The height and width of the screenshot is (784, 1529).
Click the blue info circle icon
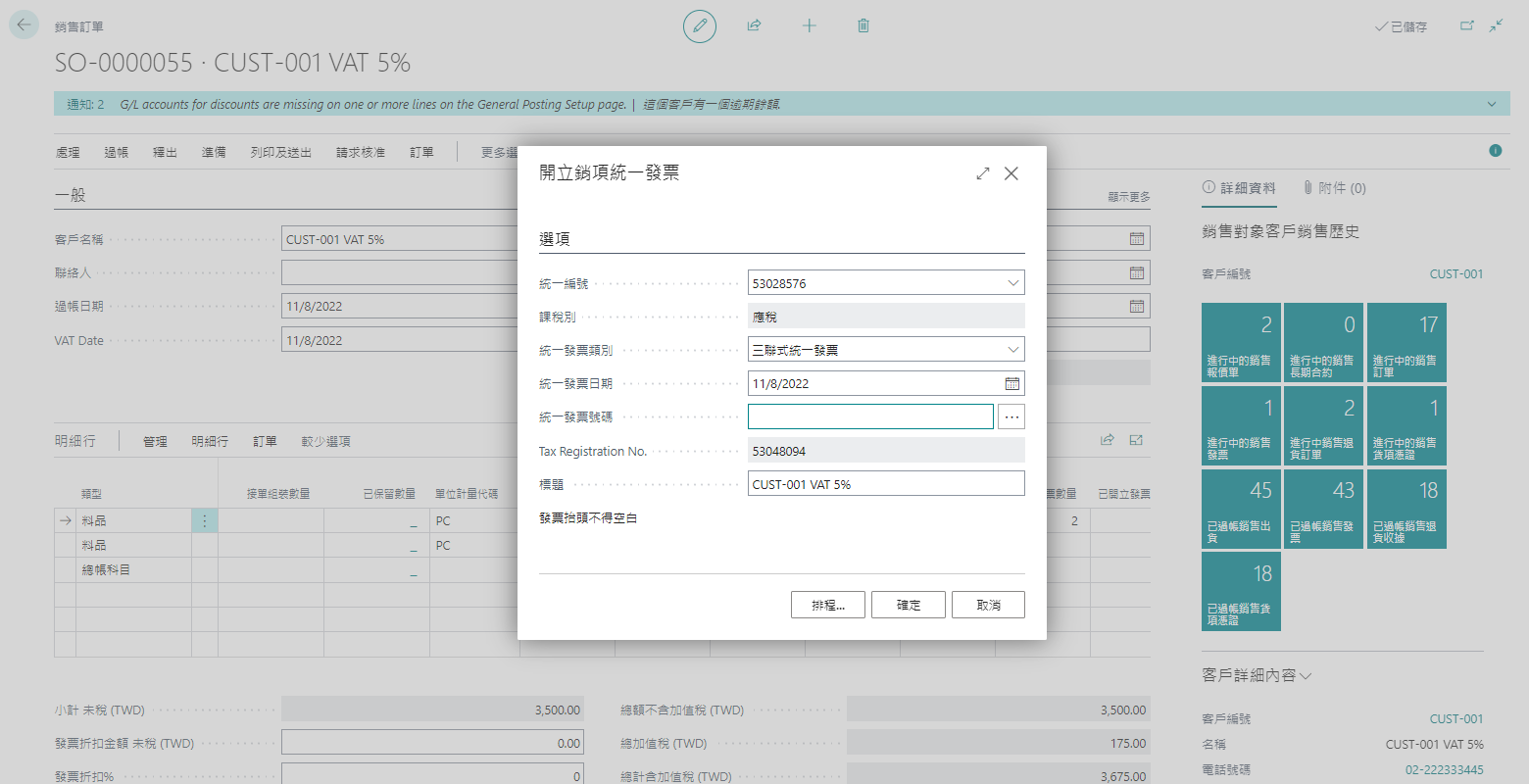(1495, 151)
